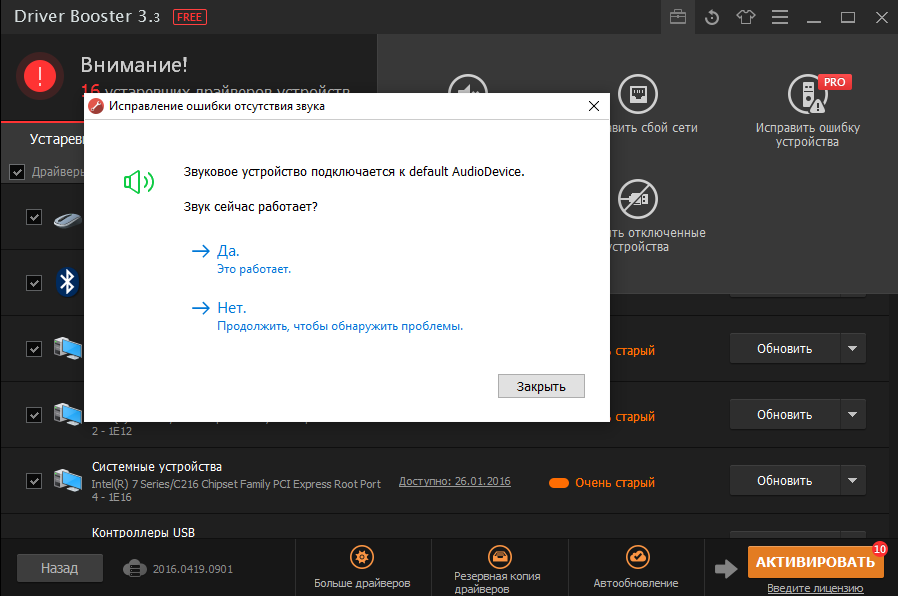Click the 2016.0419.0901 database version text

pos(193,569)
